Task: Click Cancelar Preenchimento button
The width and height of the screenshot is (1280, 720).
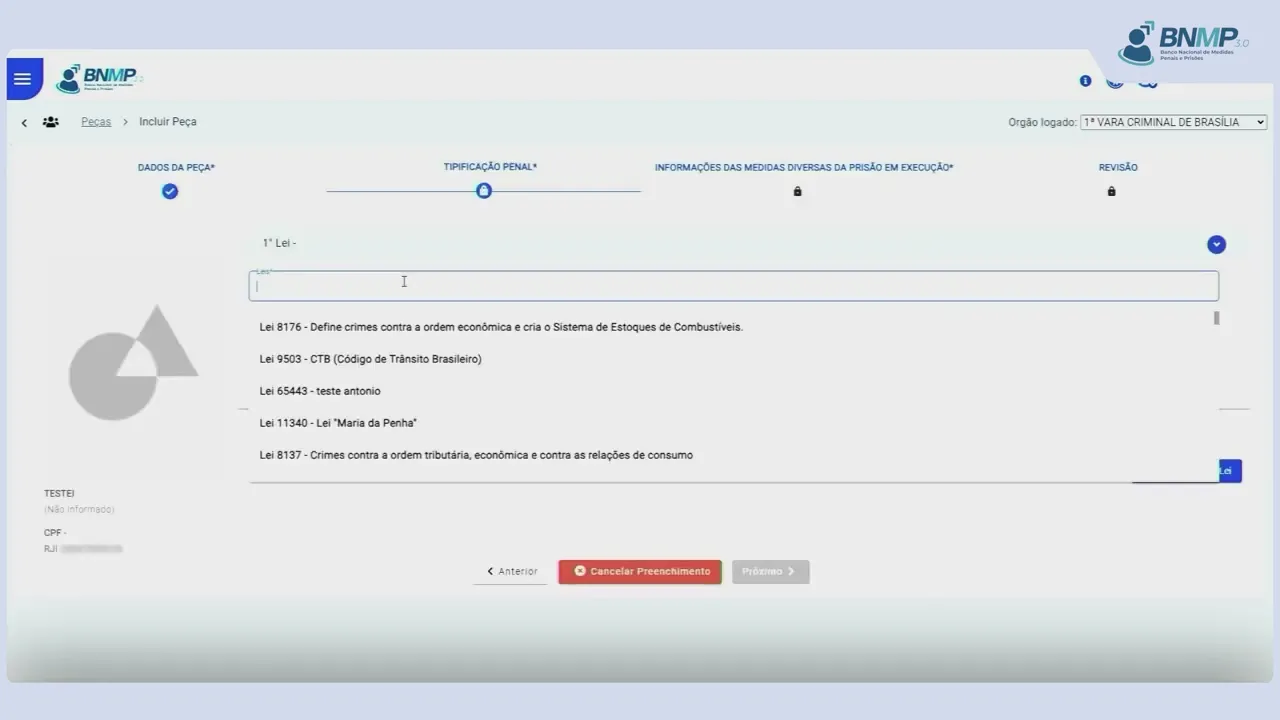Action: 640,572
